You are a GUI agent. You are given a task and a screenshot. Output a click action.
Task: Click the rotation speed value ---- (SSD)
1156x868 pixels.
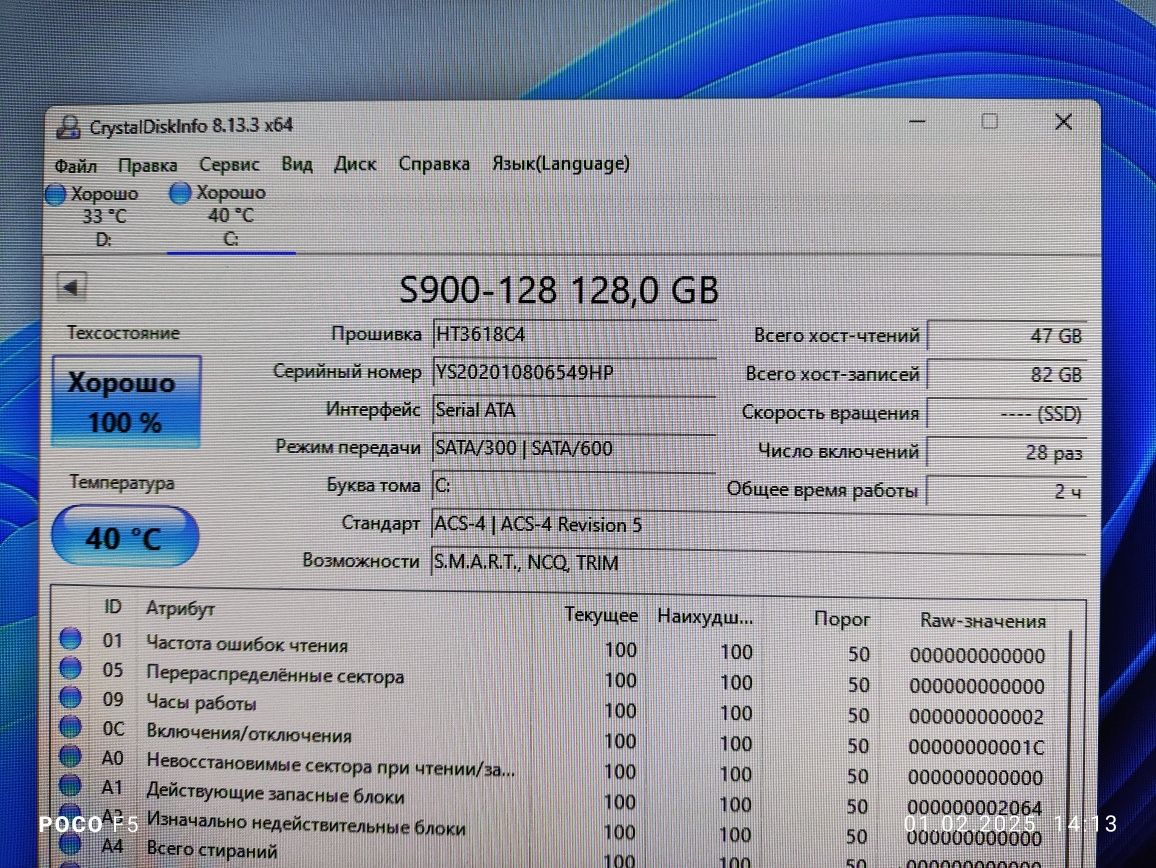click(x=1006, y=414)
